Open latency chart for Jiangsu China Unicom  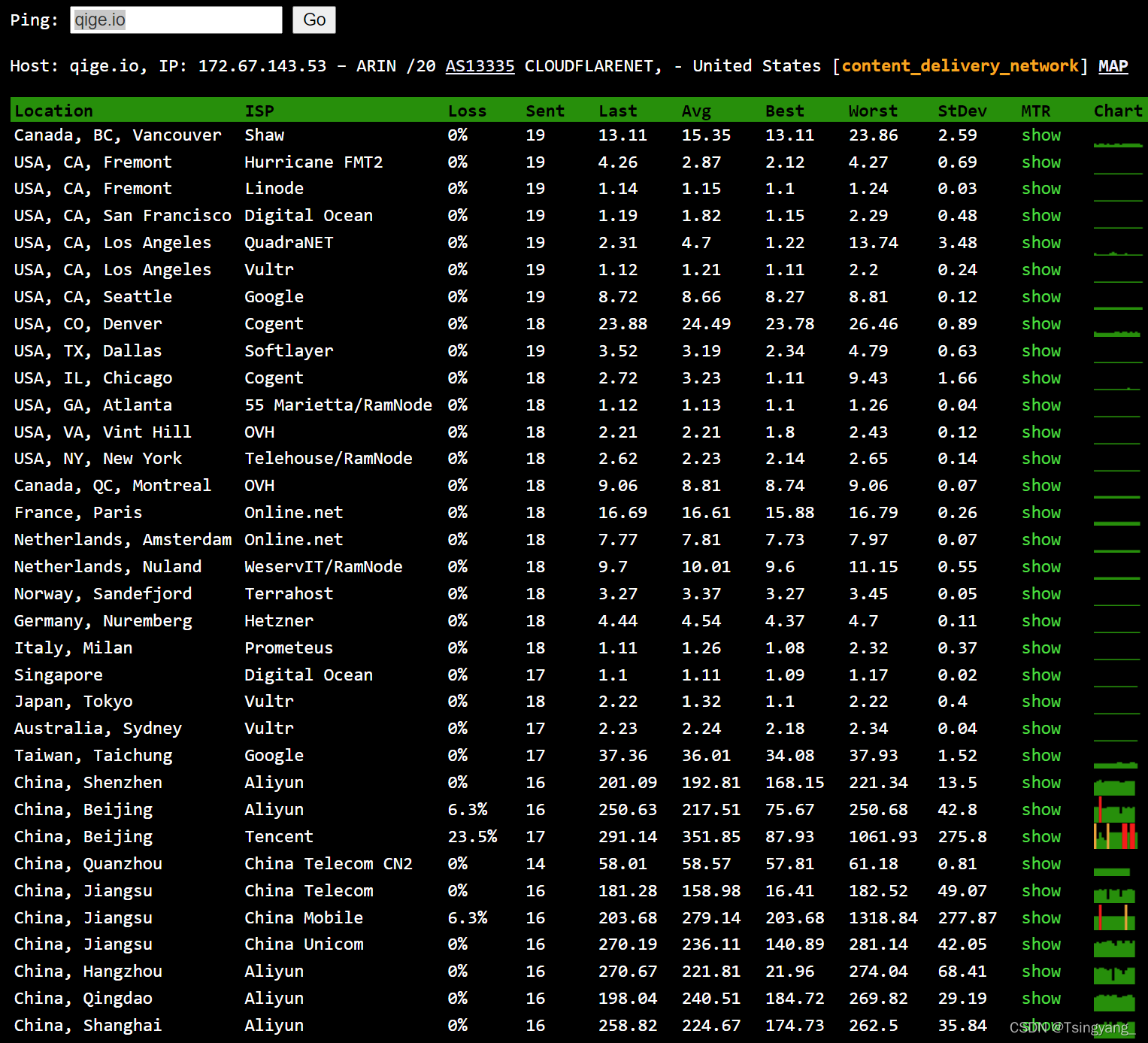1115,947
